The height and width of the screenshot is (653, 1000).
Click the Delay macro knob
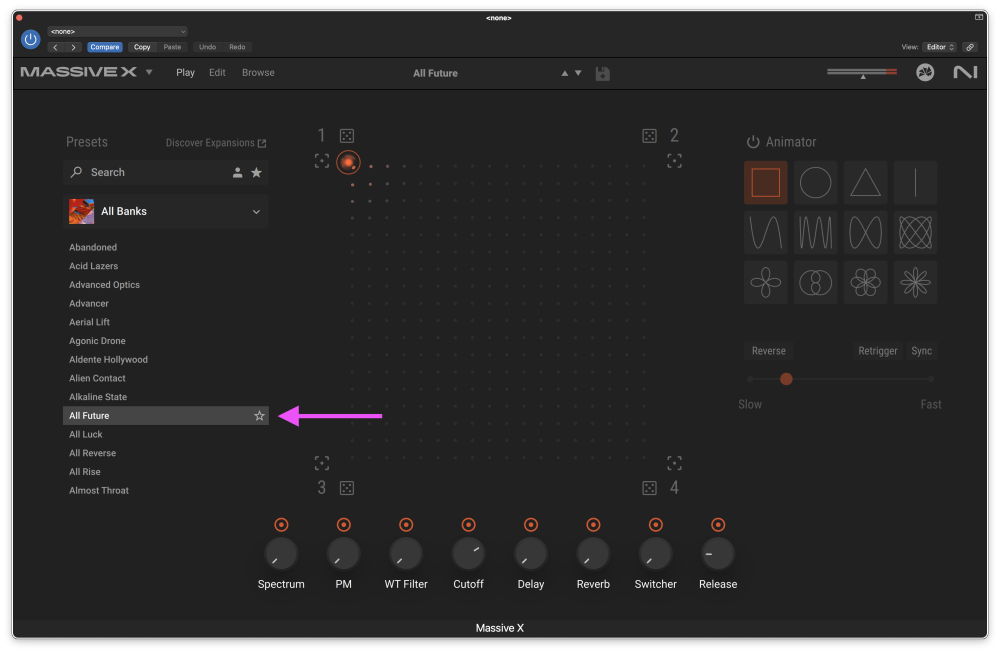531,554
